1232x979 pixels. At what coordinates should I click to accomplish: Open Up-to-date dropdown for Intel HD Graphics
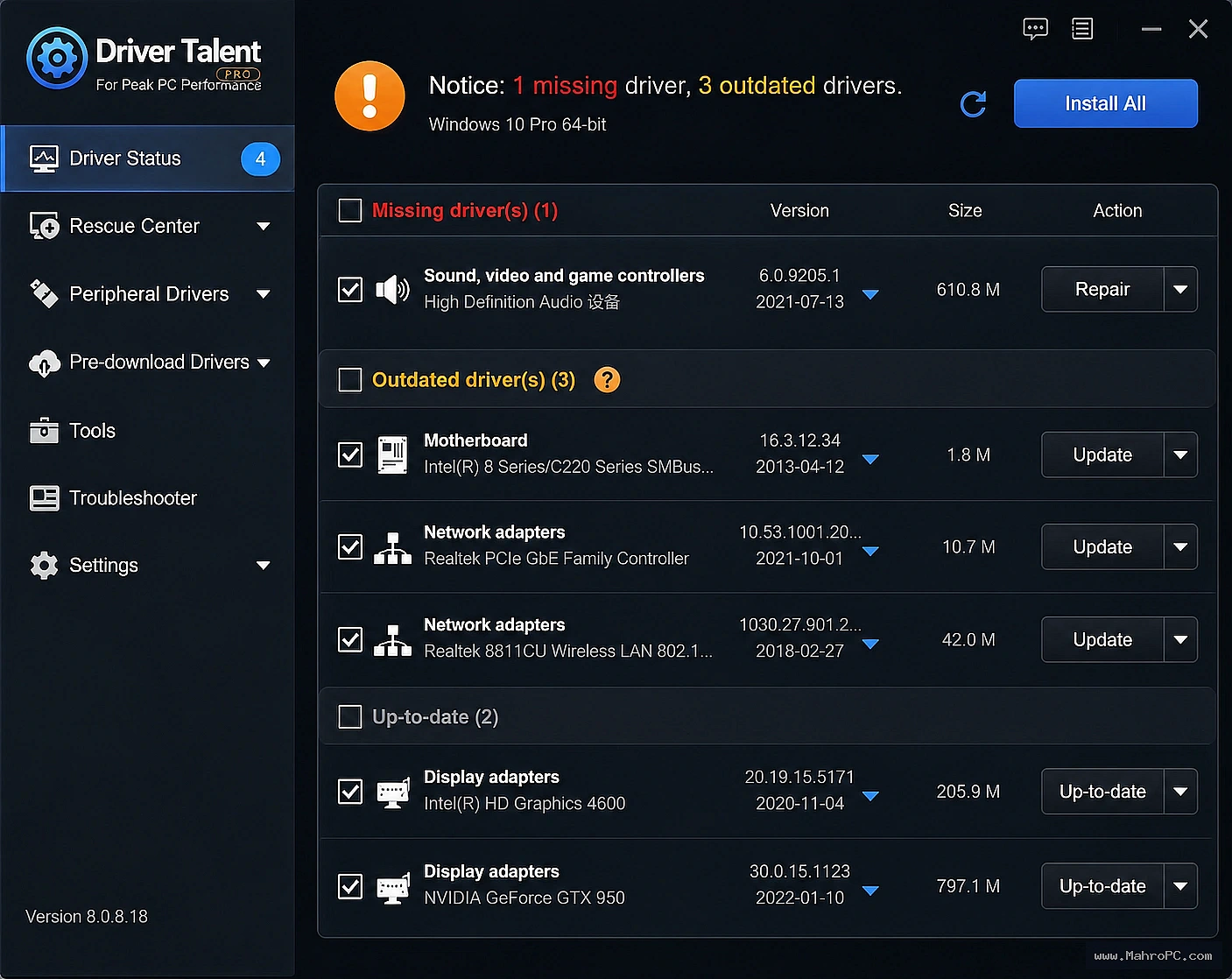[1180, 792]
